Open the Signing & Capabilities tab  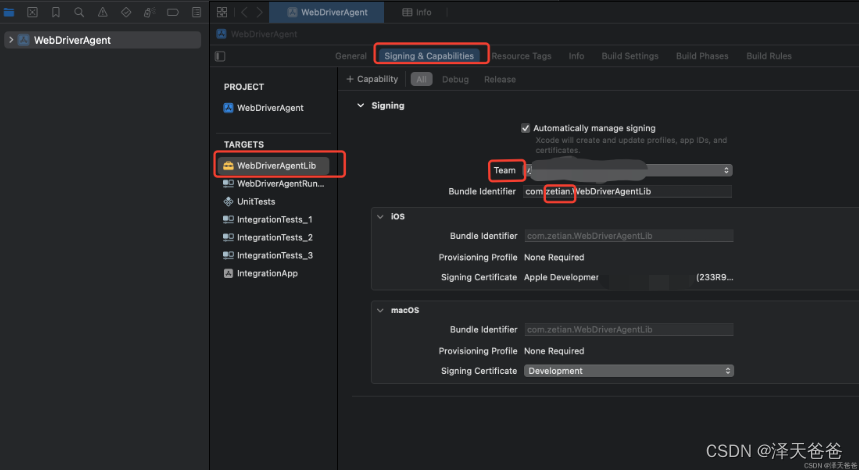pos(429,56)
